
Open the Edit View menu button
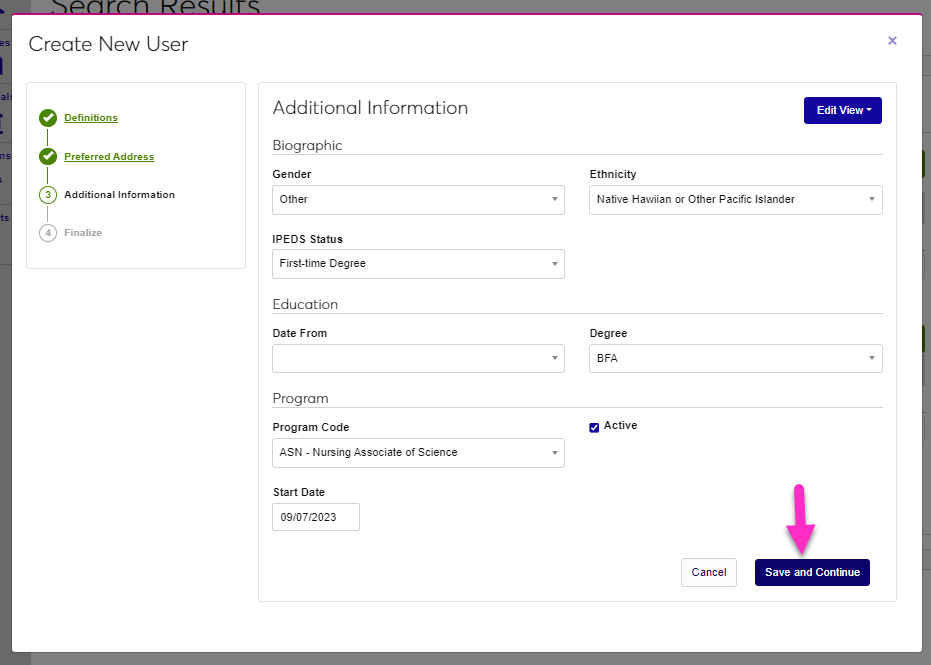pyautogui.click(x=842, y=111)
